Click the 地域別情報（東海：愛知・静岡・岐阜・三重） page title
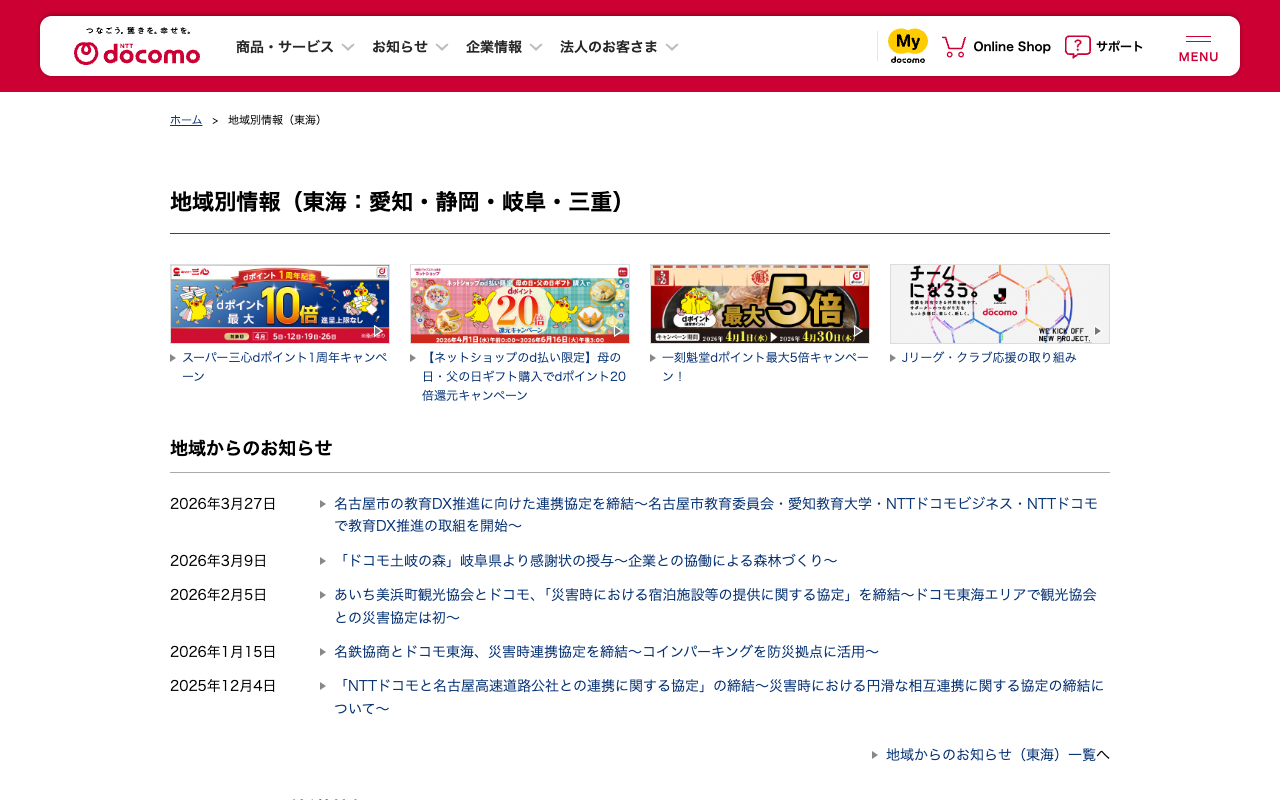Viewport: 1280px width, 800px height. click(402, 201)
